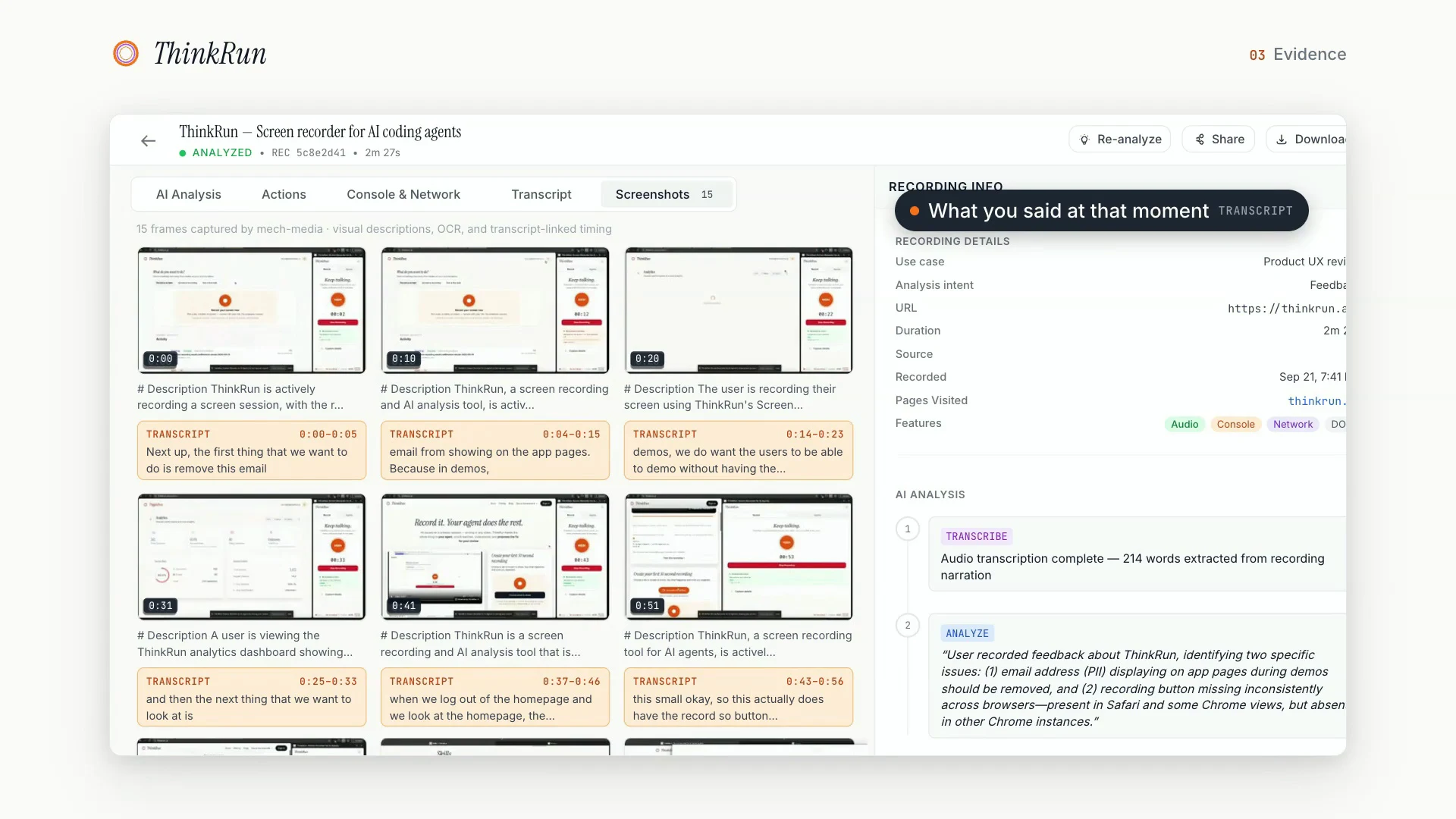Open the screenshot thumbnail at 0:00
The height and width of the screenshot is (819, 1456).
click(x=252, y=310)
